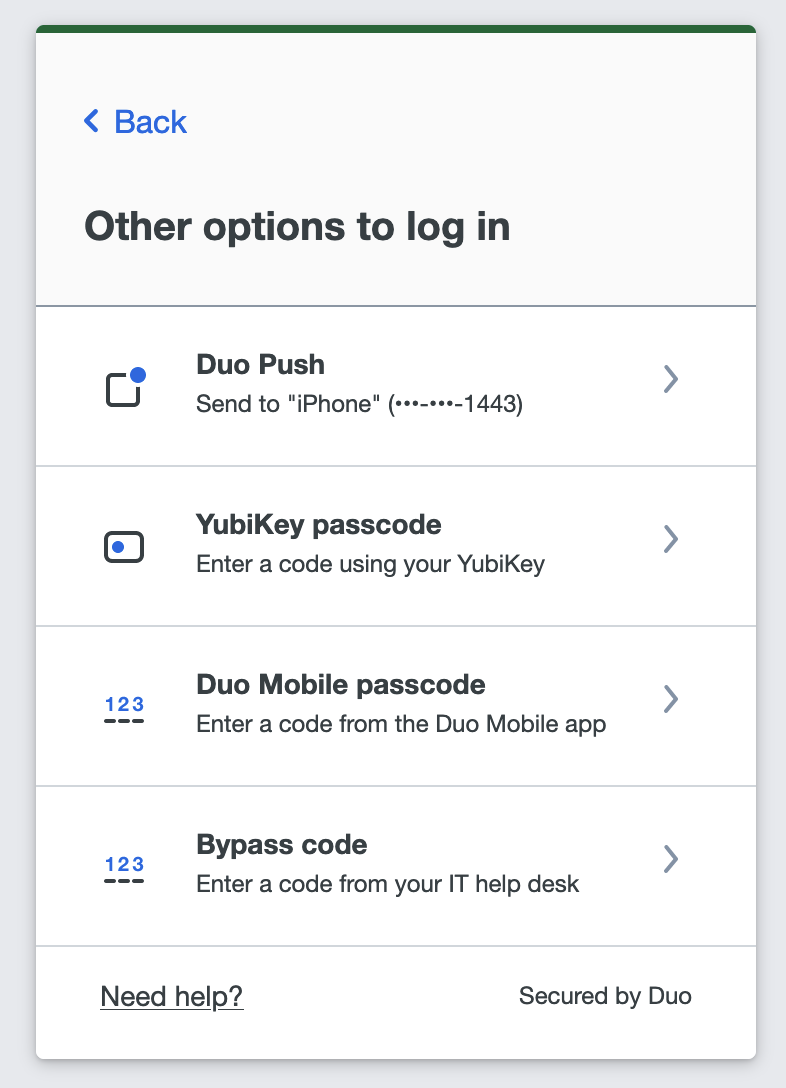
Task: Select the Duo Push title
Action: point(260,365)
